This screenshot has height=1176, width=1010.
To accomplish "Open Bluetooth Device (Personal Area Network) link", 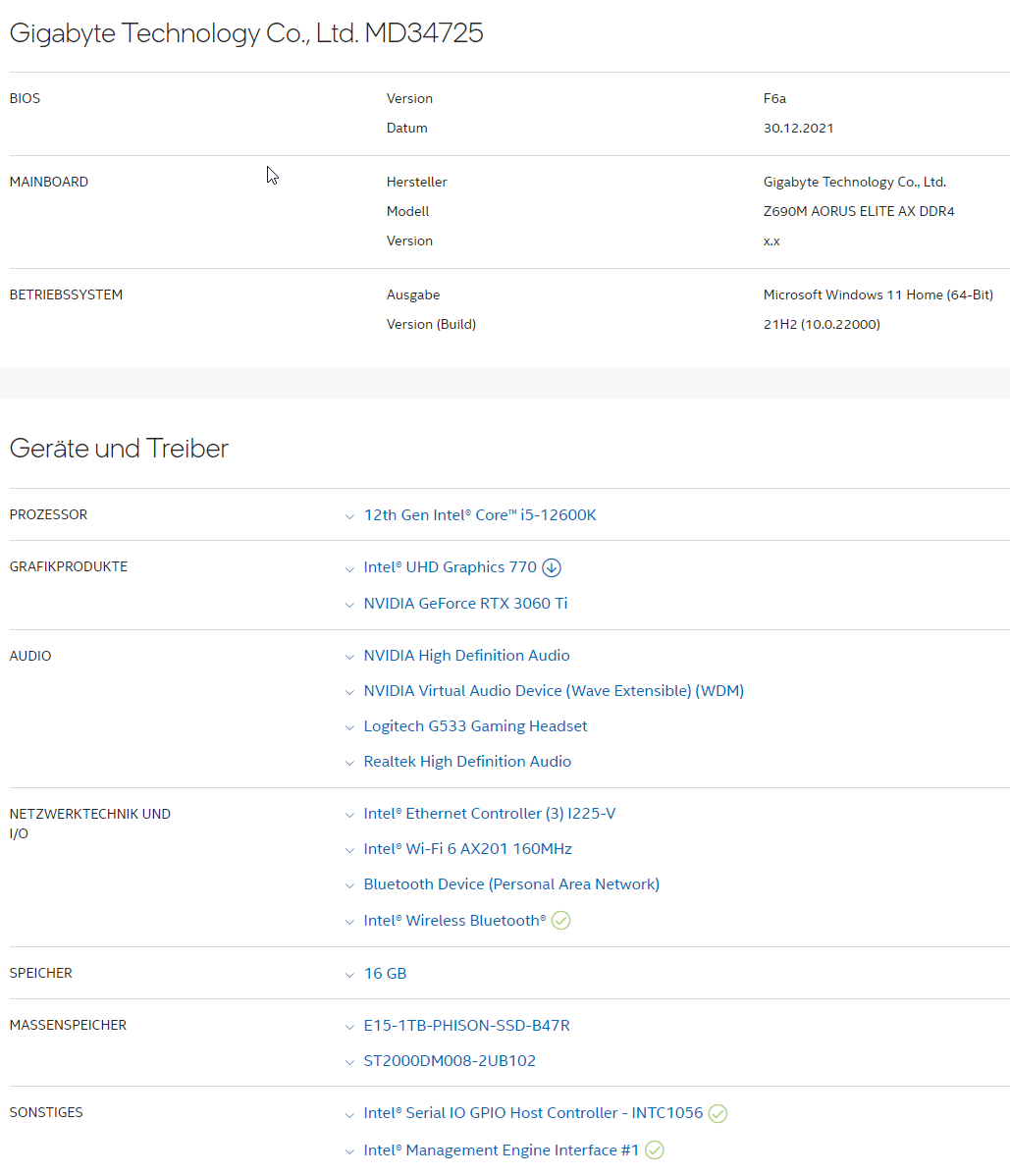I will click(x=511, y=884).
